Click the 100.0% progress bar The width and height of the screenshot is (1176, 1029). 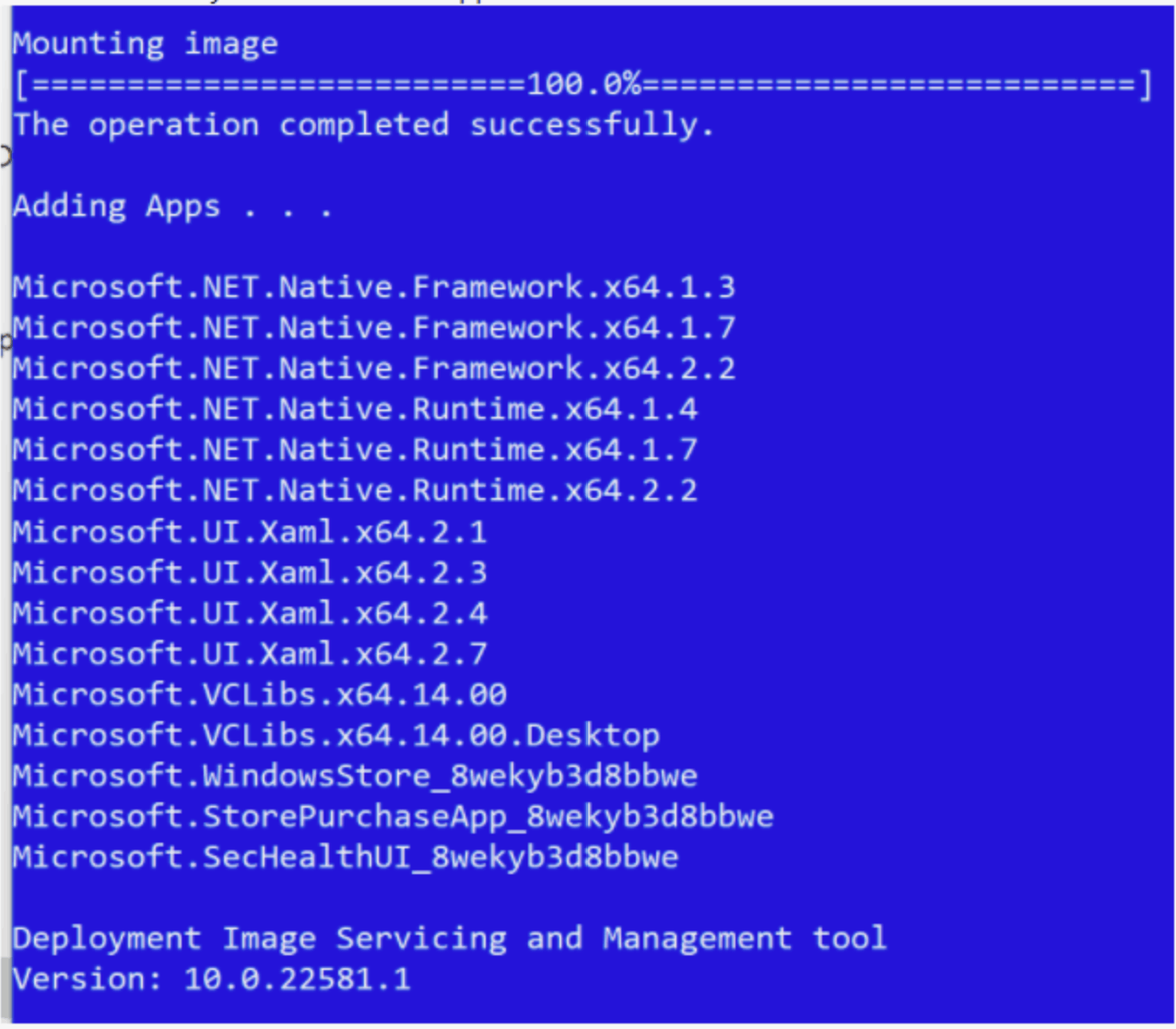point(583,85)
